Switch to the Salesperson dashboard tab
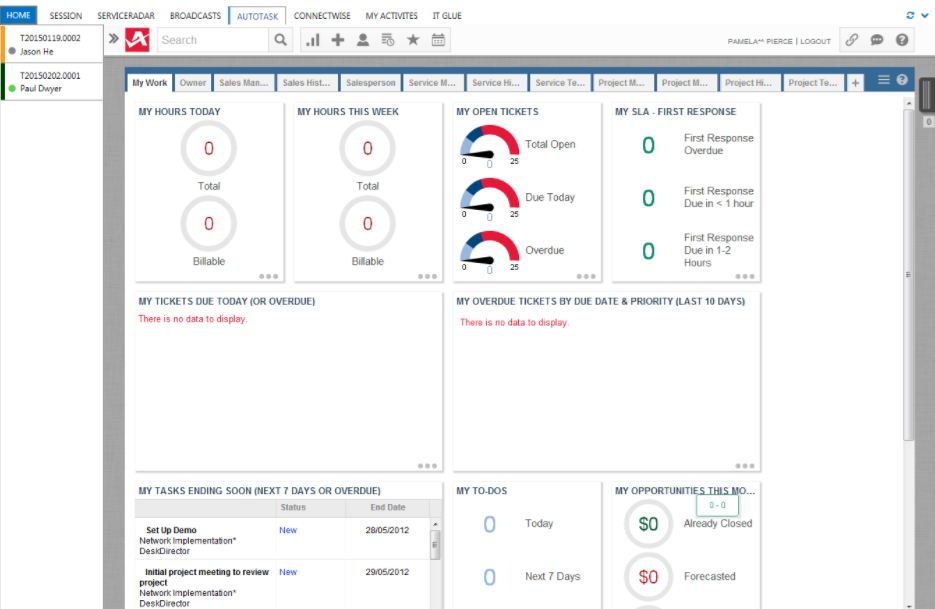 coord(371,83)
